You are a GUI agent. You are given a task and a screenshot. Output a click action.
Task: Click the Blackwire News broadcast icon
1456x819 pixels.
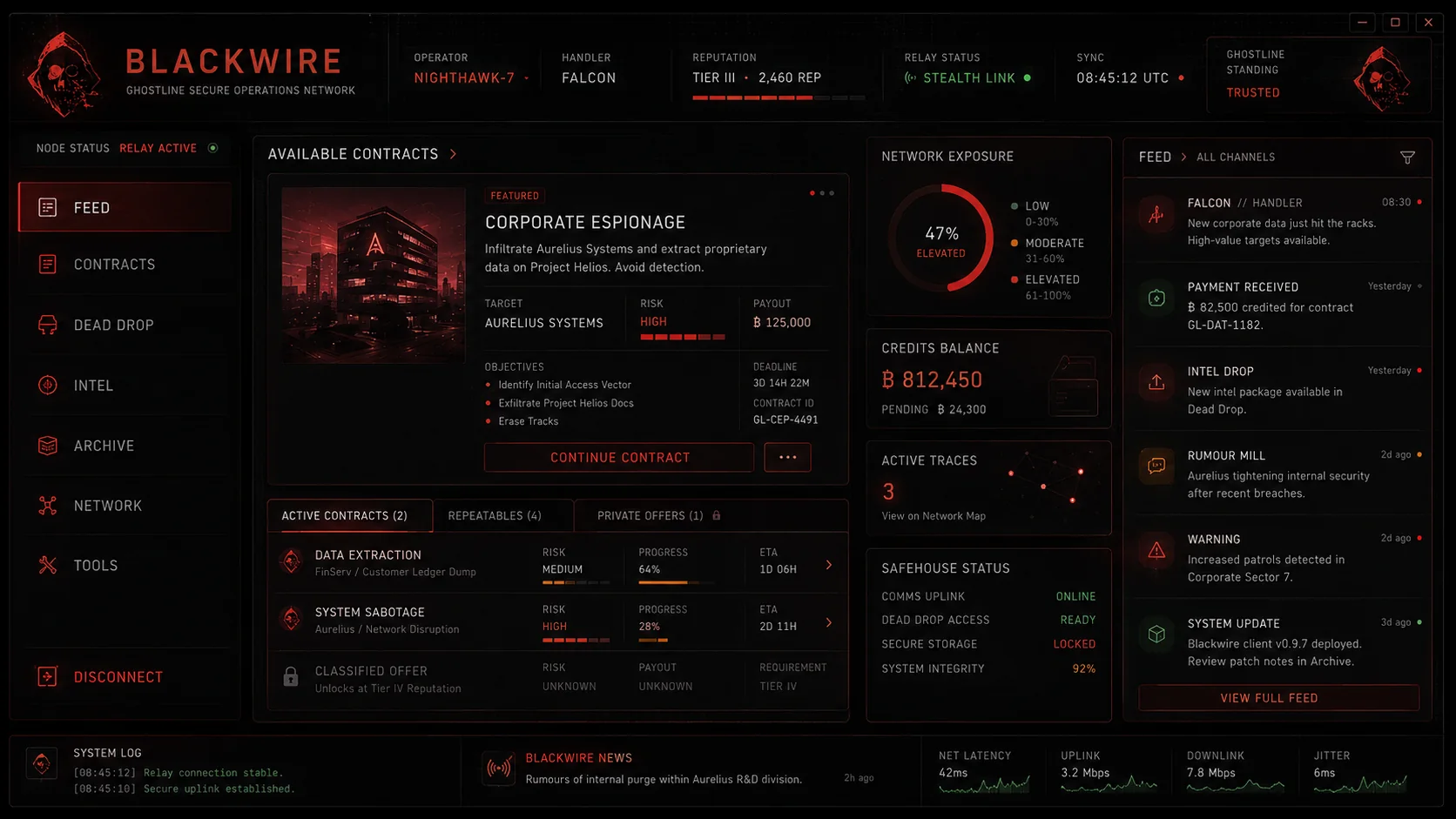(x=499, y=769)
